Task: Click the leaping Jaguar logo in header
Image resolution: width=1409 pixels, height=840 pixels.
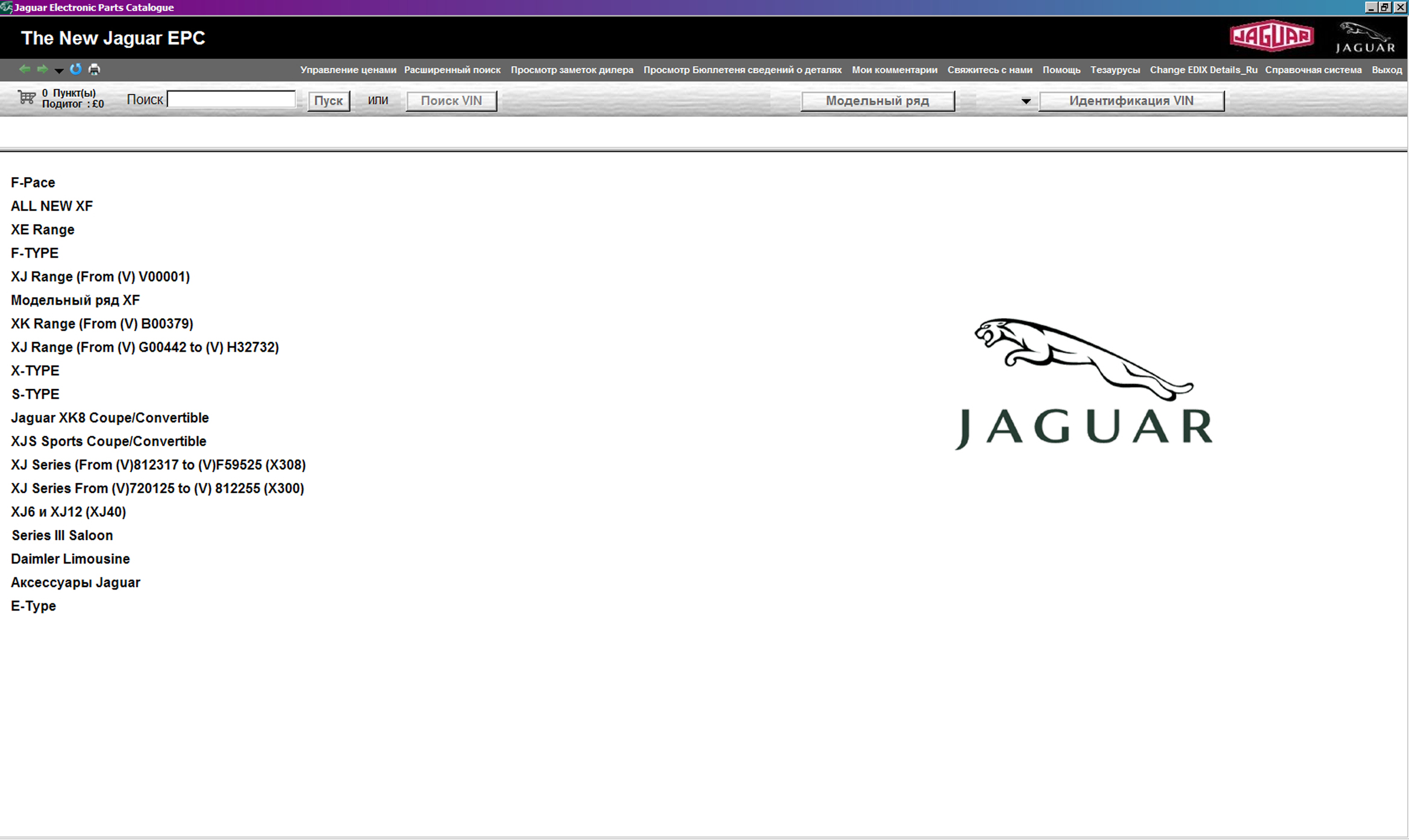Action: [x=1365, y=37]
